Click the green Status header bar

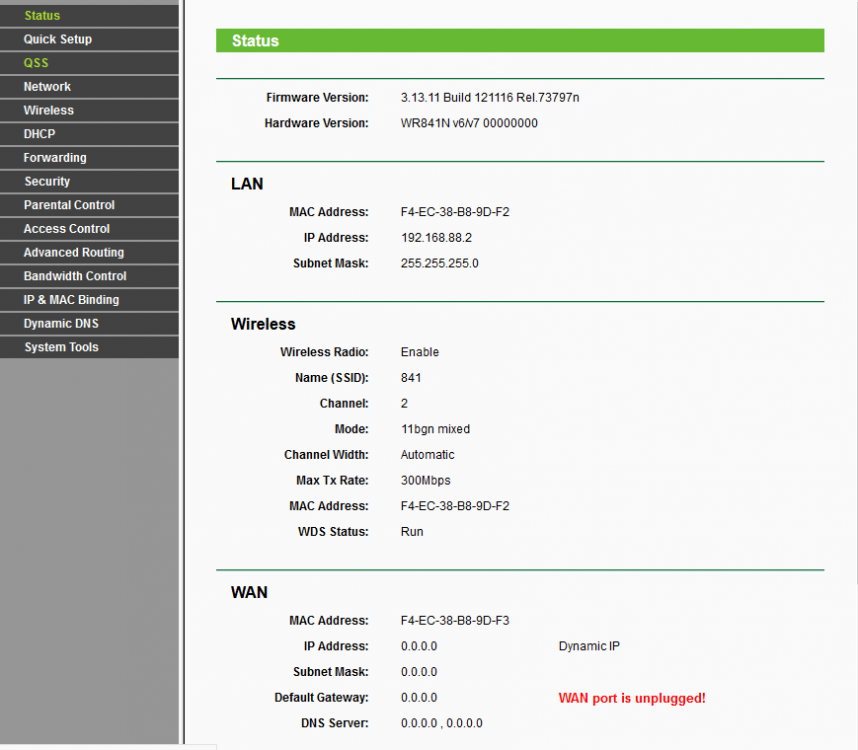519,41
